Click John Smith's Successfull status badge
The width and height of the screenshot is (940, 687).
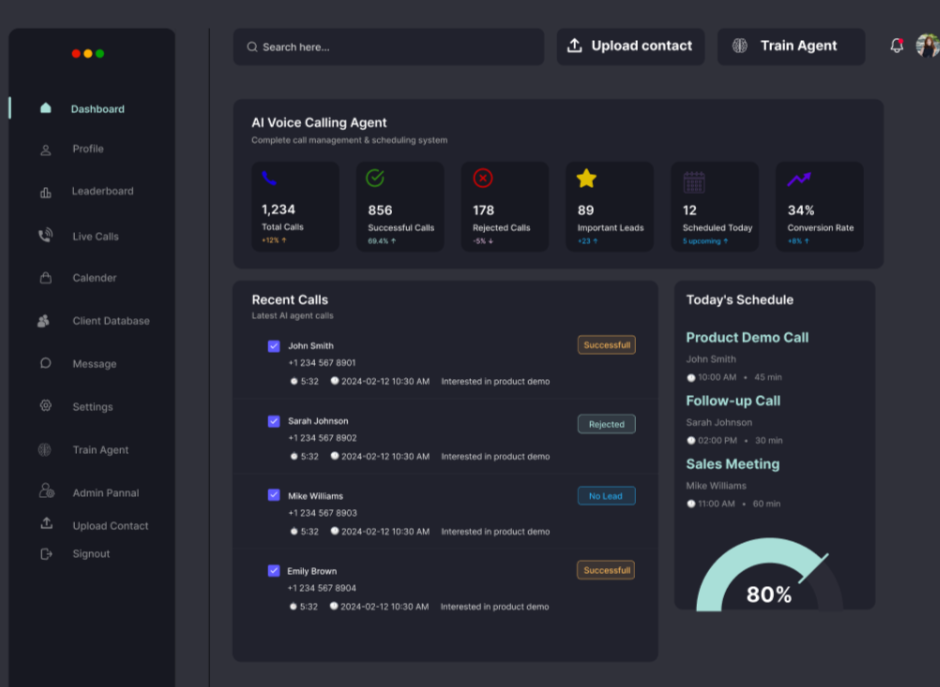(x=607, y=345)
